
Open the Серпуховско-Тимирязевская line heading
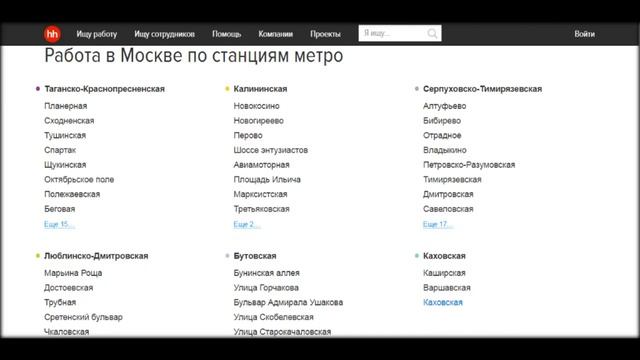(482, 89)
